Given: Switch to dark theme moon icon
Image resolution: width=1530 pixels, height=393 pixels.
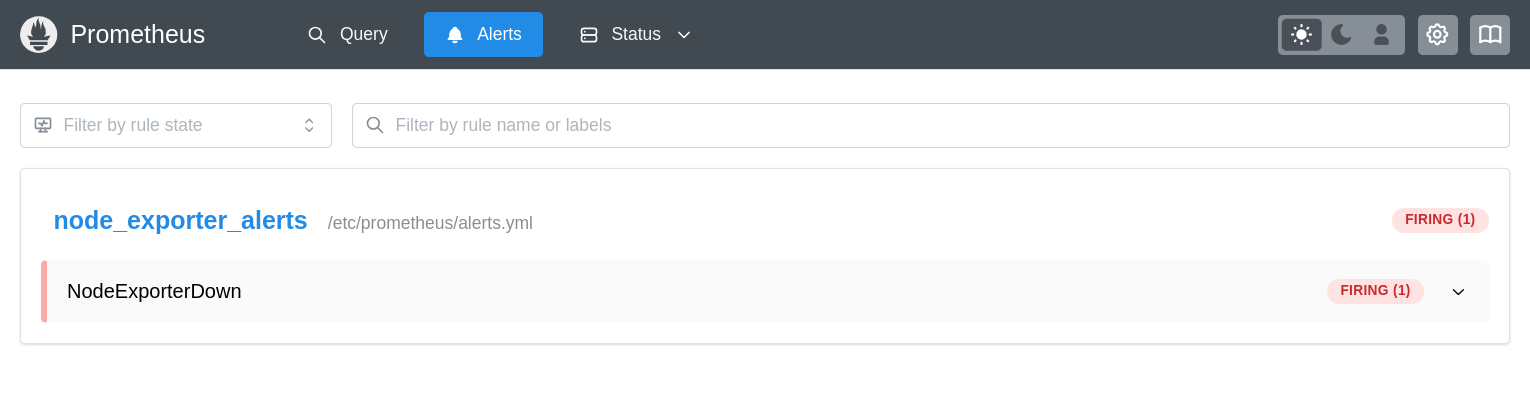Looking at the screenshot, I should point(1341,34).
